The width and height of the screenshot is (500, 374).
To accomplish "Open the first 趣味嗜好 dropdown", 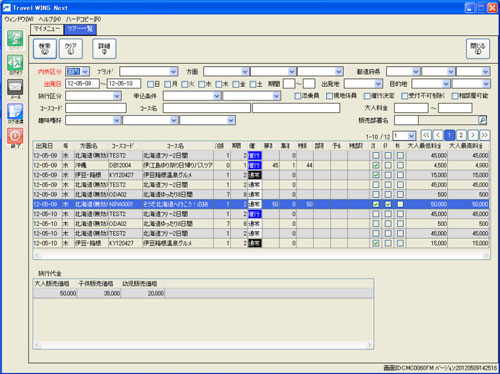I will point(117,120).
